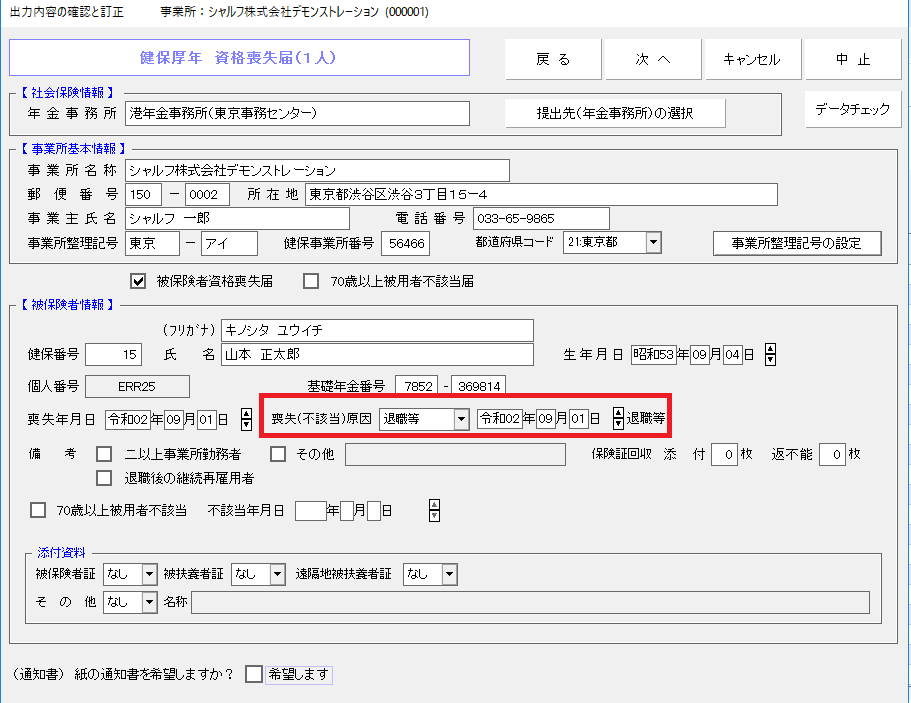Tick the 希望します paper notice checkbox

(254, 674)
